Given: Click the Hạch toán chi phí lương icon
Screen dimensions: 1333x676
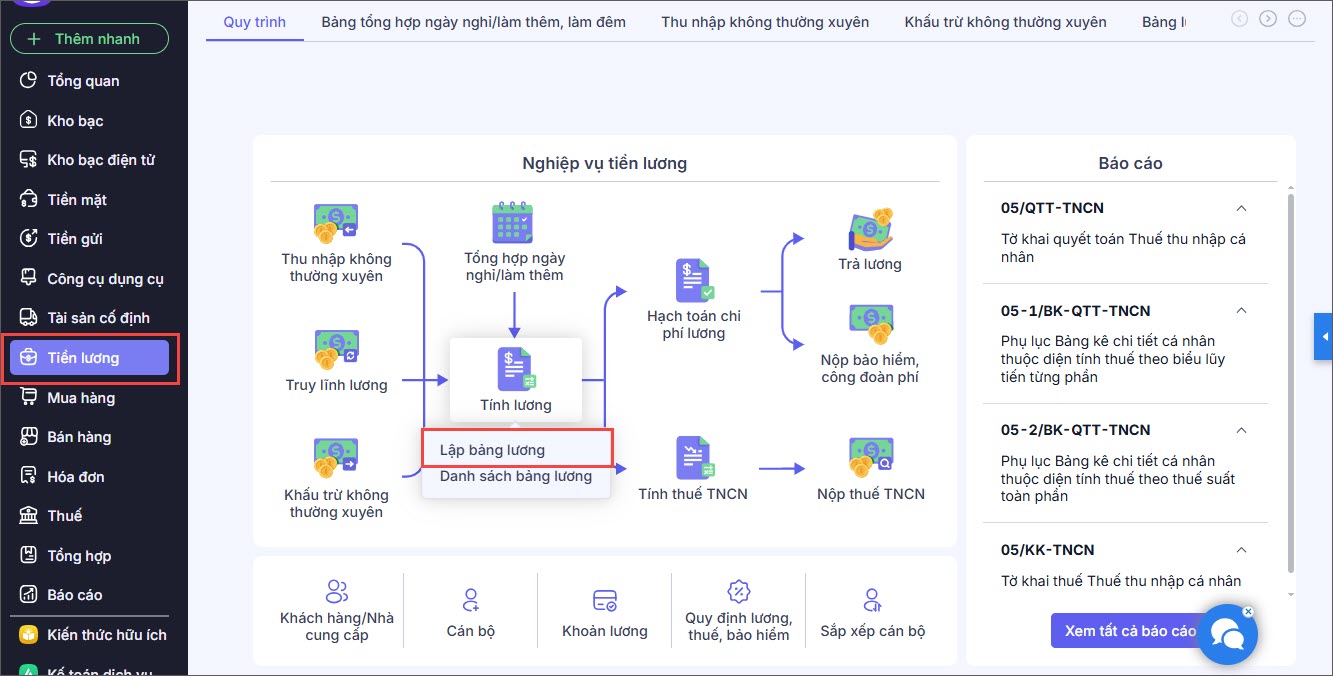Looking at the screenshot, I should [x=694, y=281].
